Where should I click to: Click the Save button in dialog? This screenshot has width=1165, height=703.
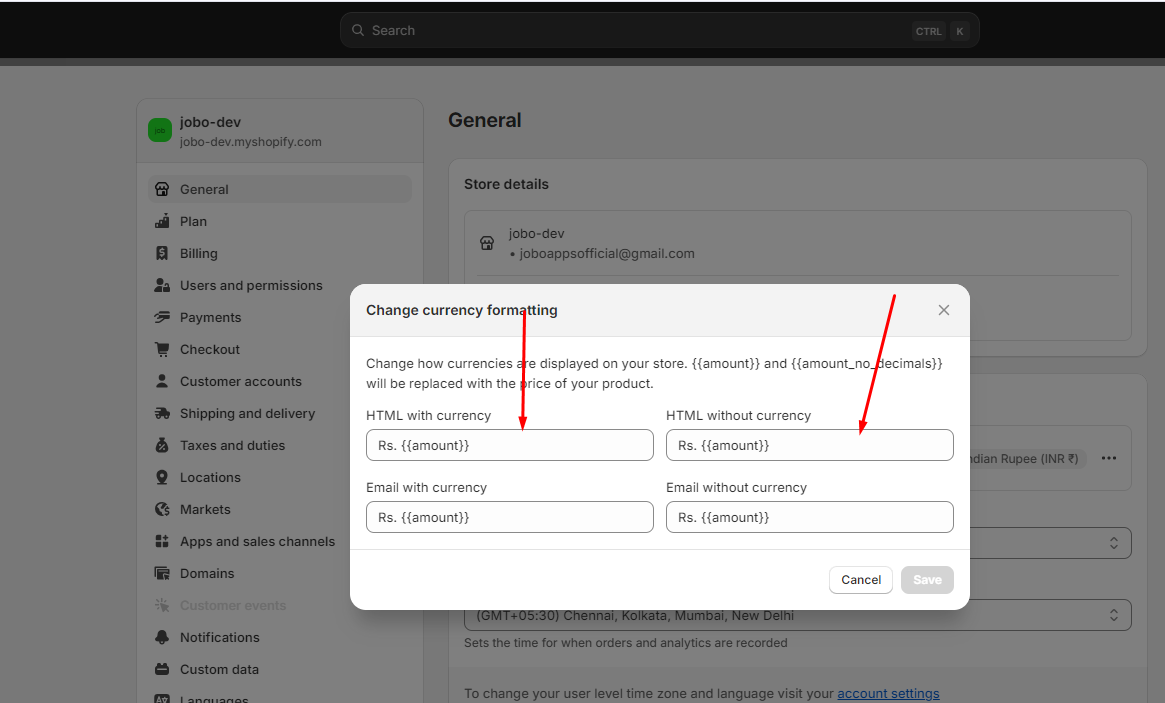click(x=927, y=580)
